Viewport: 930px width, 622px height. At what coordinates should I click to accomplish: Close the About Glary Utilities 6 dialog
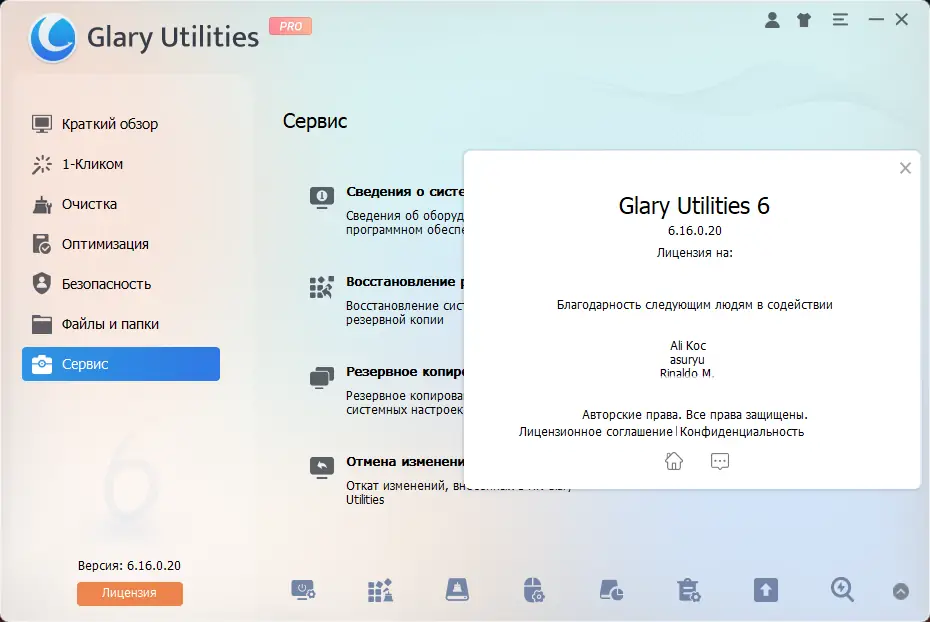click(x=905, y=168)
